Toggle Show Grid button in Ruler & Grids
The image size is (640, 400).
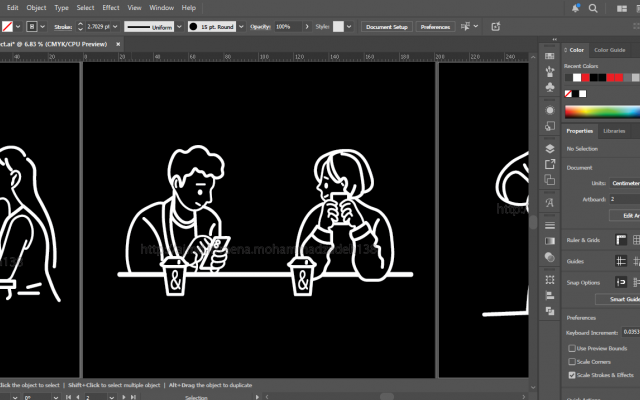pyautogui.click(x=636, y=240)
